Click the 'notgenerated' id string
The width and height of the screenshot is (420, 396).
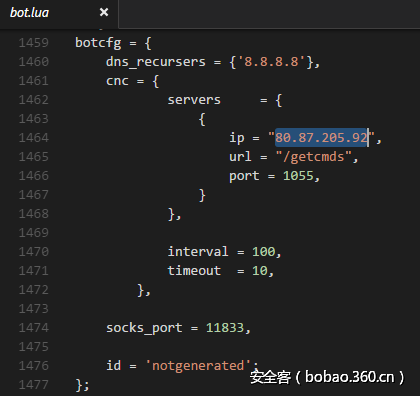[x=198, y=366]
